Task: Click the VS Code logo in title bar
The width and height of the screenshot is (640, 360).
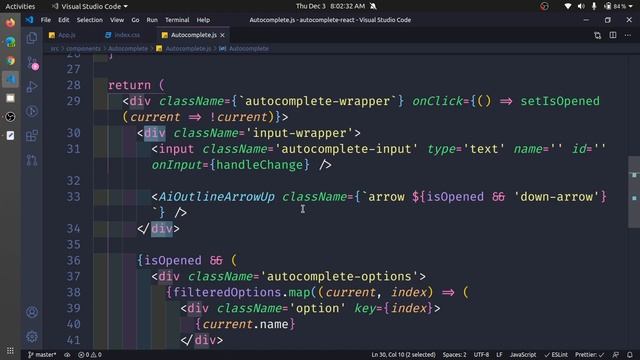Action: 29,20
